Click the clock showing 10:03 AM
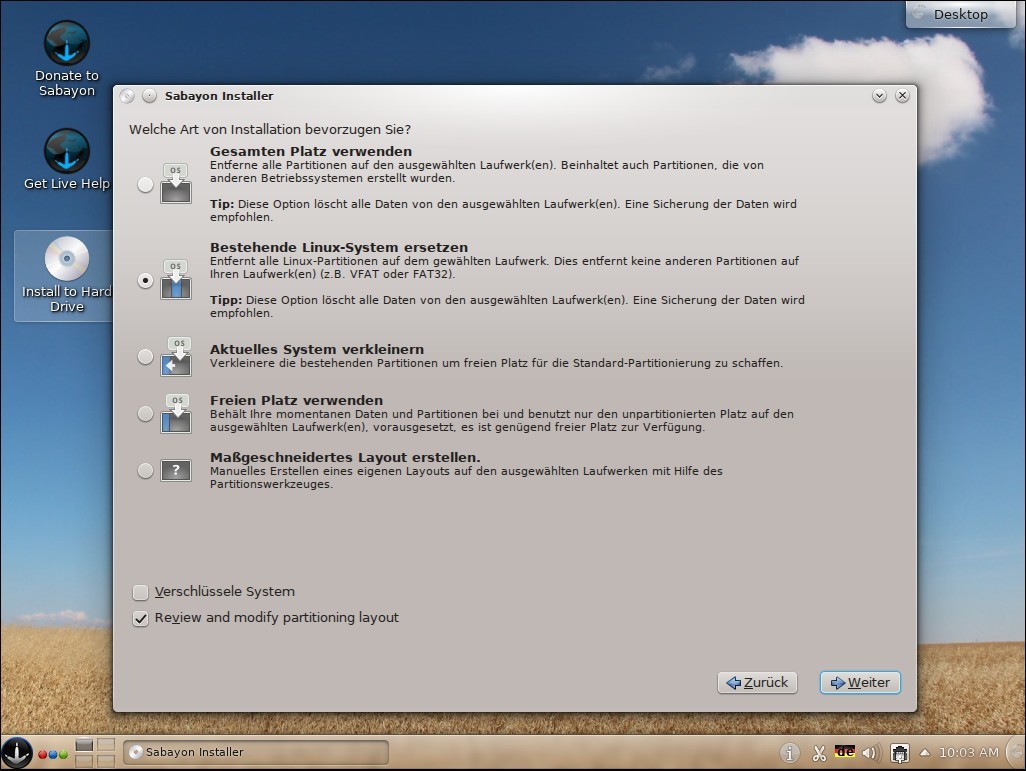This screenshot has width=1026, height=771. click(x=968, y=753)
